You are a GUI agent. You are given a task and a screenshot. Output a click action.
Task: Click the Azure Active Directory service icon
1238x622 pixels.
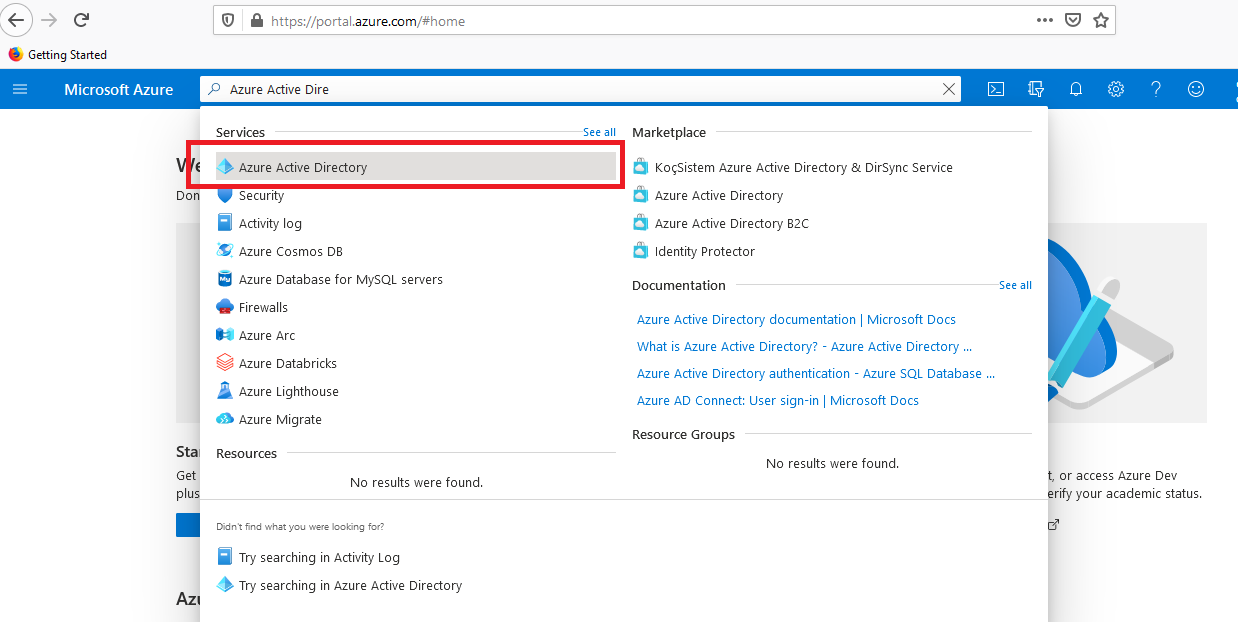[x=225, y=167]
